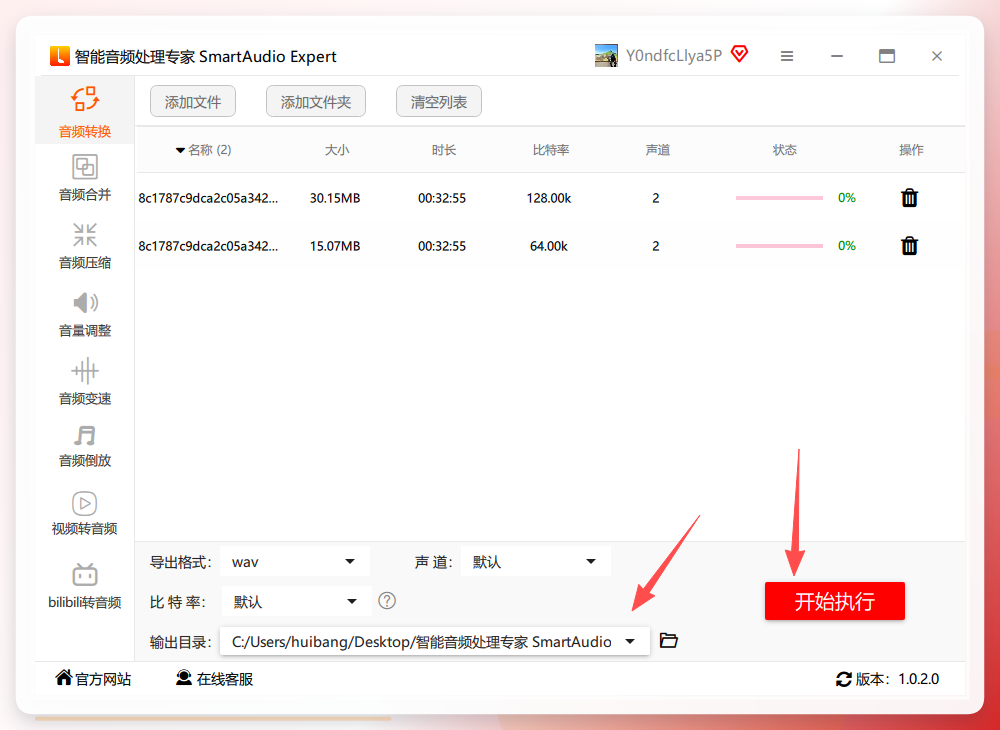The image size is (1000, 730).
Task: Click the username Y0ndfcLlya5P
Action: tap(674, 55)
